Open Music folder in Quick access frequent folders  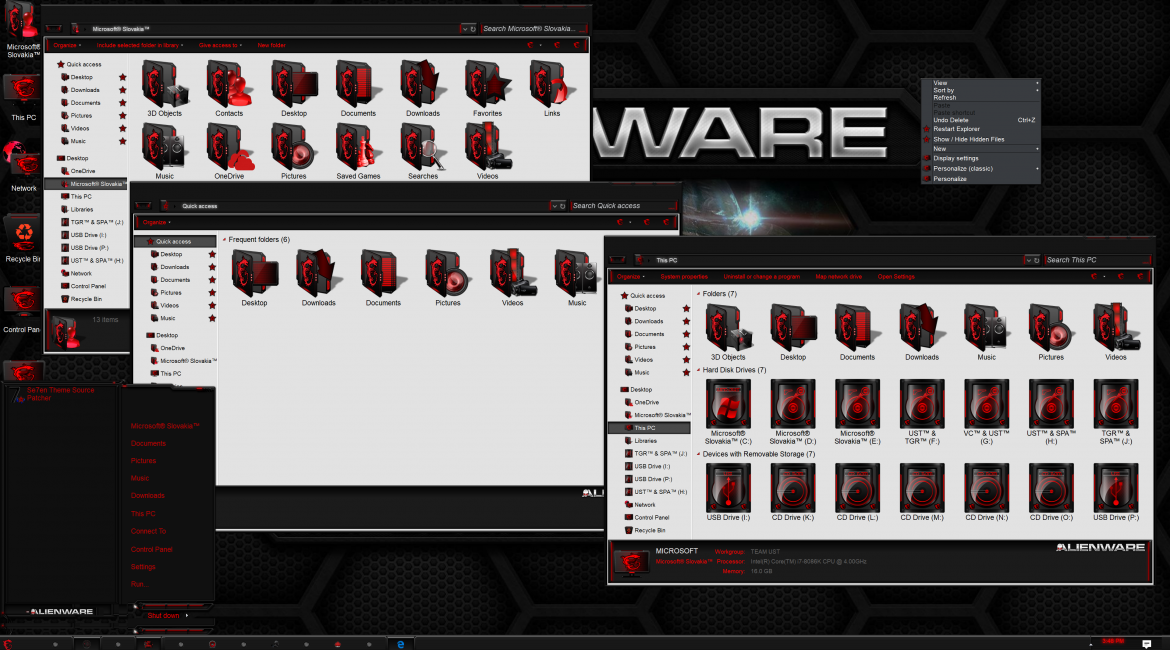click(577, 278)
